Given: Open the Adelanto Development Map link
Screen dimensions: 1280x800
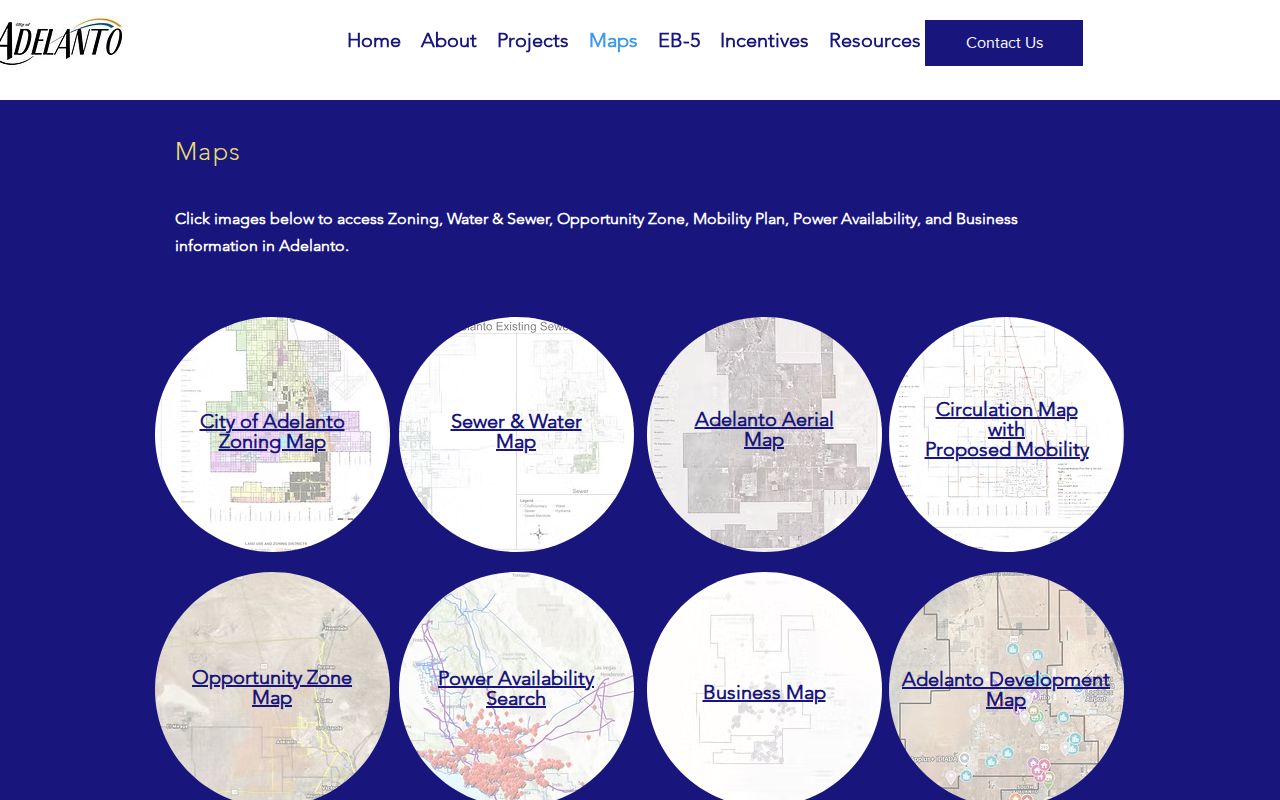Looking at the screenshot, I should pyautogui.click(x=1006, y=690).
